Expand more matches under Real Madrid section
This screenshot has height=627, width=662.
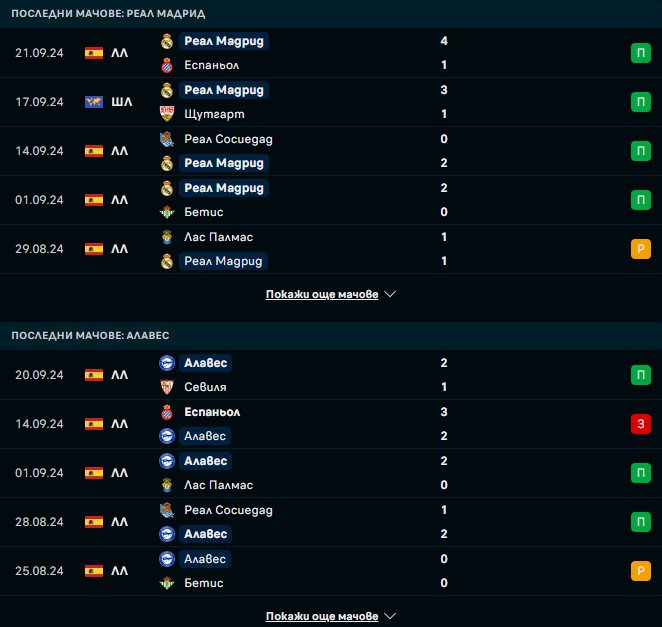click(x=322, y=295)
